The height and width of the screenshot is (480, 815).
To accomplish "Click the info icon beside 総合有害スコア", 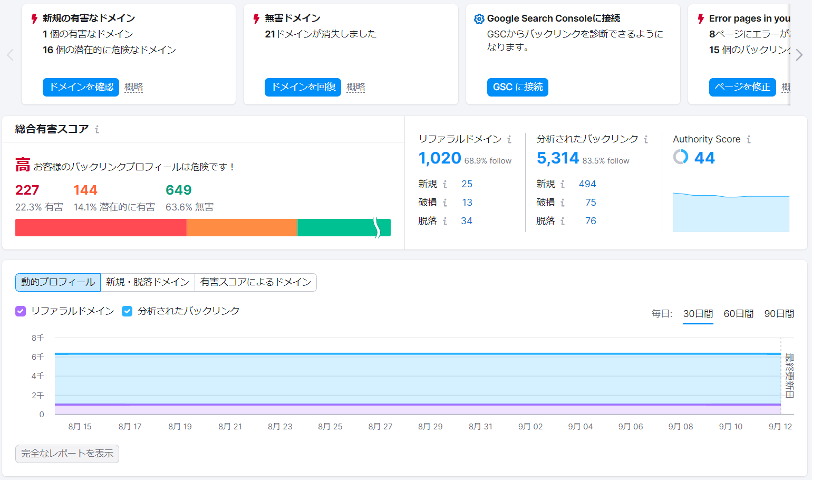I will click(97, 130).
